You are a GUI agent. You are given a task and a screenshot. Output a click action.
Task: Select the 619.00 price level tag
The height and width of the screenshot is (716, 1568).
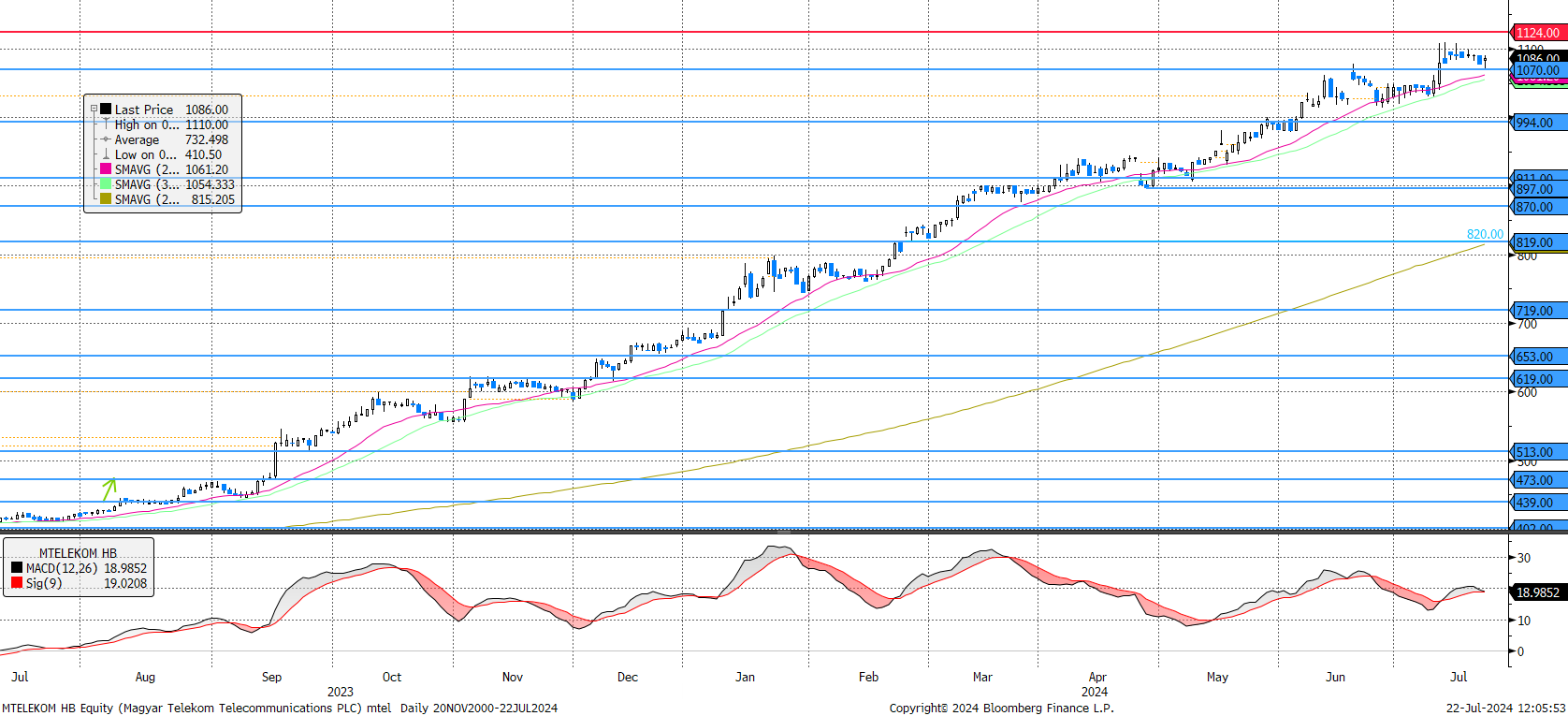pyautogui.click(x=1538, y=379)
